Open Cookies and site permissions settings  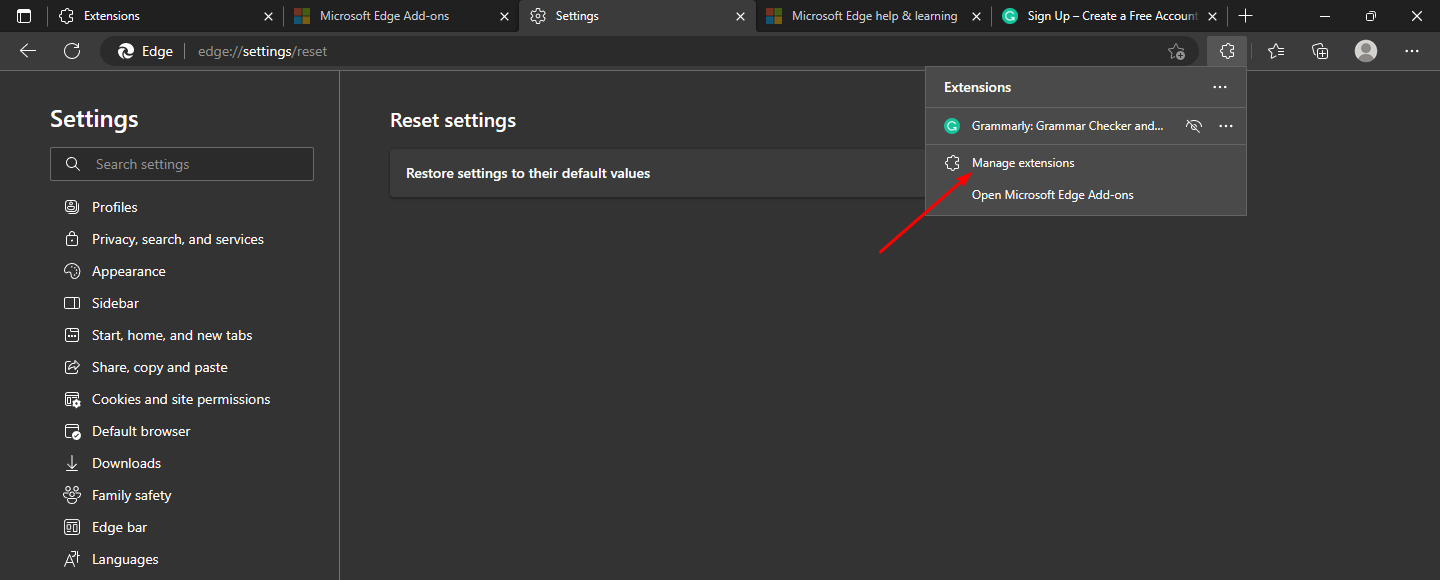coord(182,399)
